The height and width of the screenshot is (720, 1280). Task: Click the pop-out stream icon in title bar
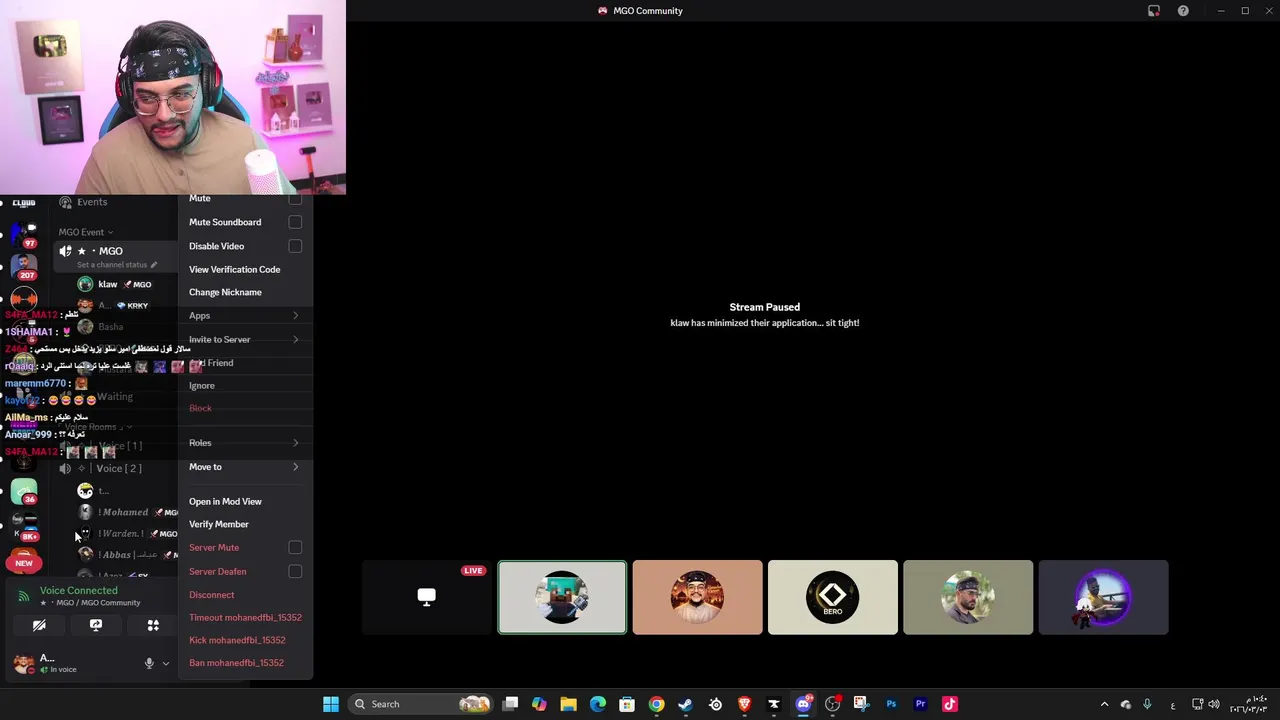(1153, 11)
